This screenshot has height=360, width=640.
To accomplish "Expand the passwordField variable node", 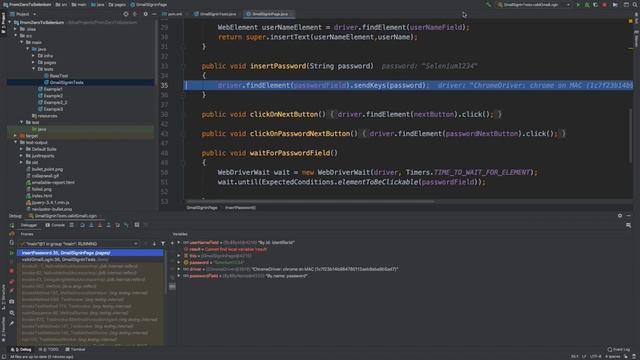I will [x=179, y=276].
